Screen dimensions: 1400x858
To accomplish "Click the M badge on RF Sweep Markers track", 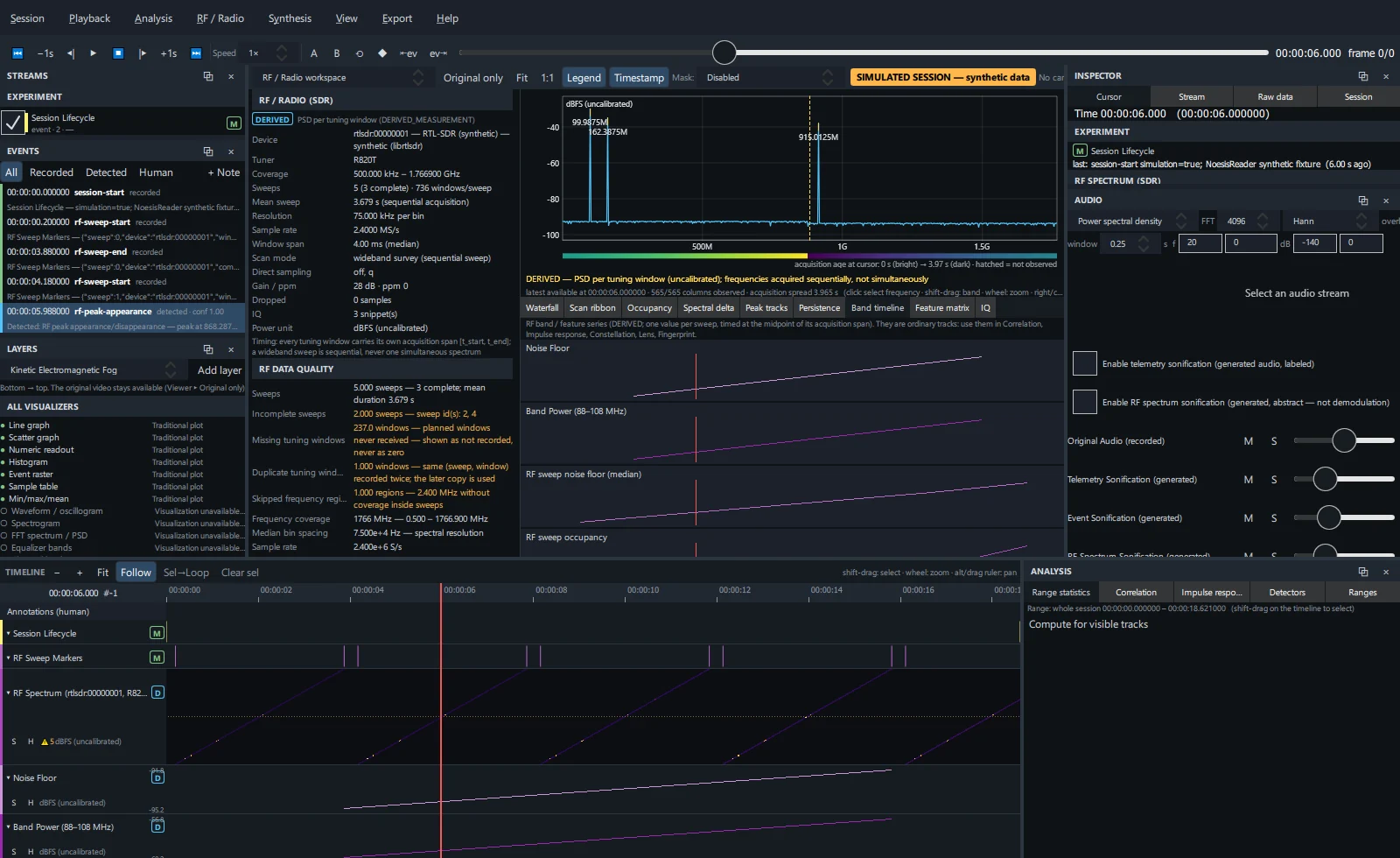I will pyautogui.click(x=157, y=658).
